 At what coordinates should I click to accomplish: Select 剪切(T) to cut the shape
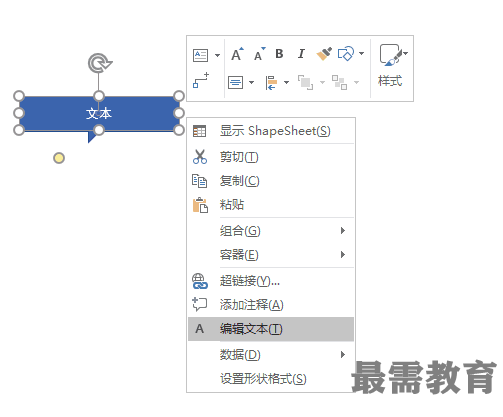click(271, 157)
